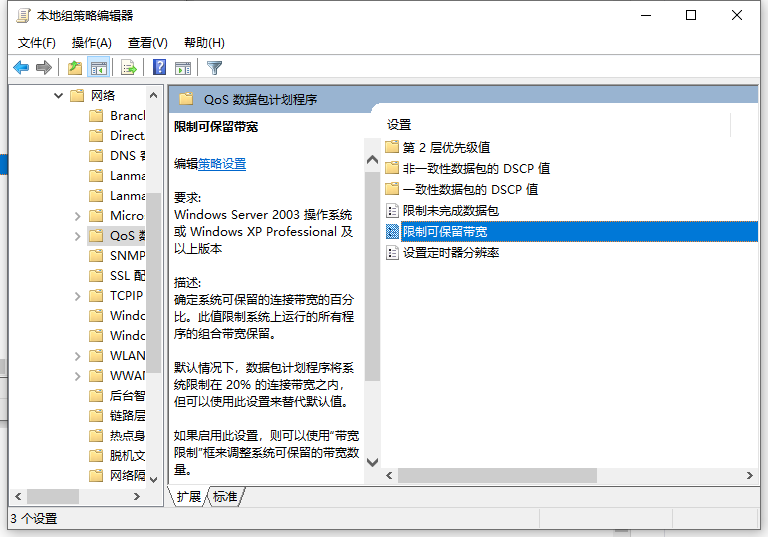Viewport: 768px width, 537px height.
Task: Select the 链路层 folder in tree
Action: tap(117, 416)
